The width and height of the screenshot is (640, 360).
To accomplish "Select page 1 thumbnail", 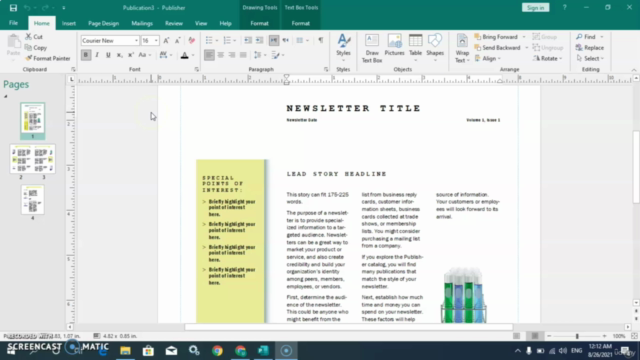I will click(x=33, y=119).
